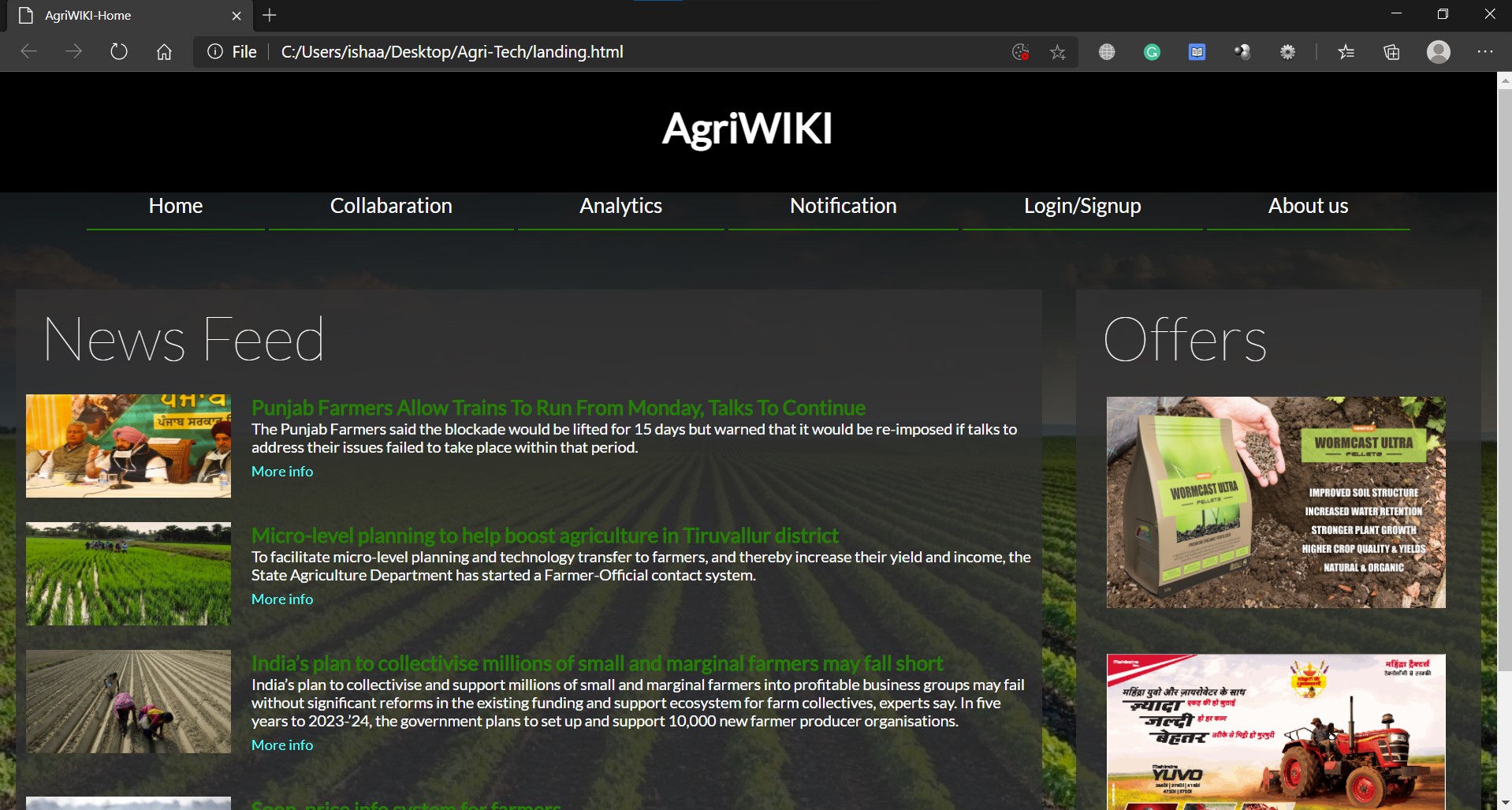Image resolution: width=1512 pixels, height=810 pixels.
Task: Open the white and black circular extension icon
Action: point(1242,52)
